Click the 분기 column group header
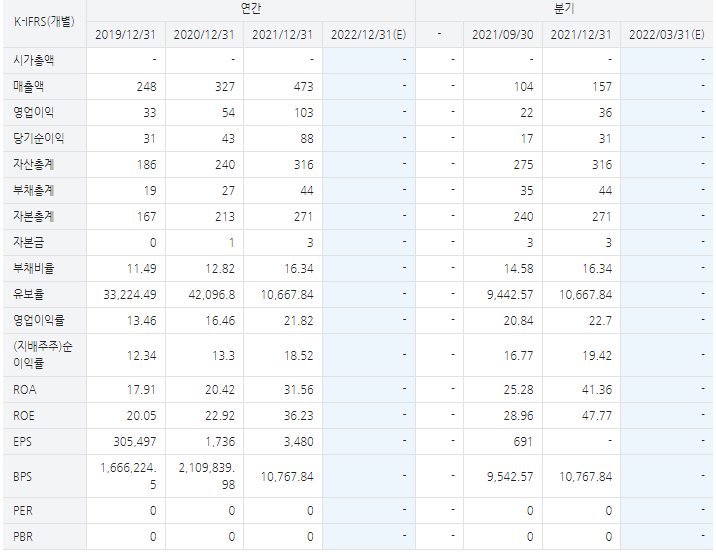716x552 pixels. pos(564,9)
